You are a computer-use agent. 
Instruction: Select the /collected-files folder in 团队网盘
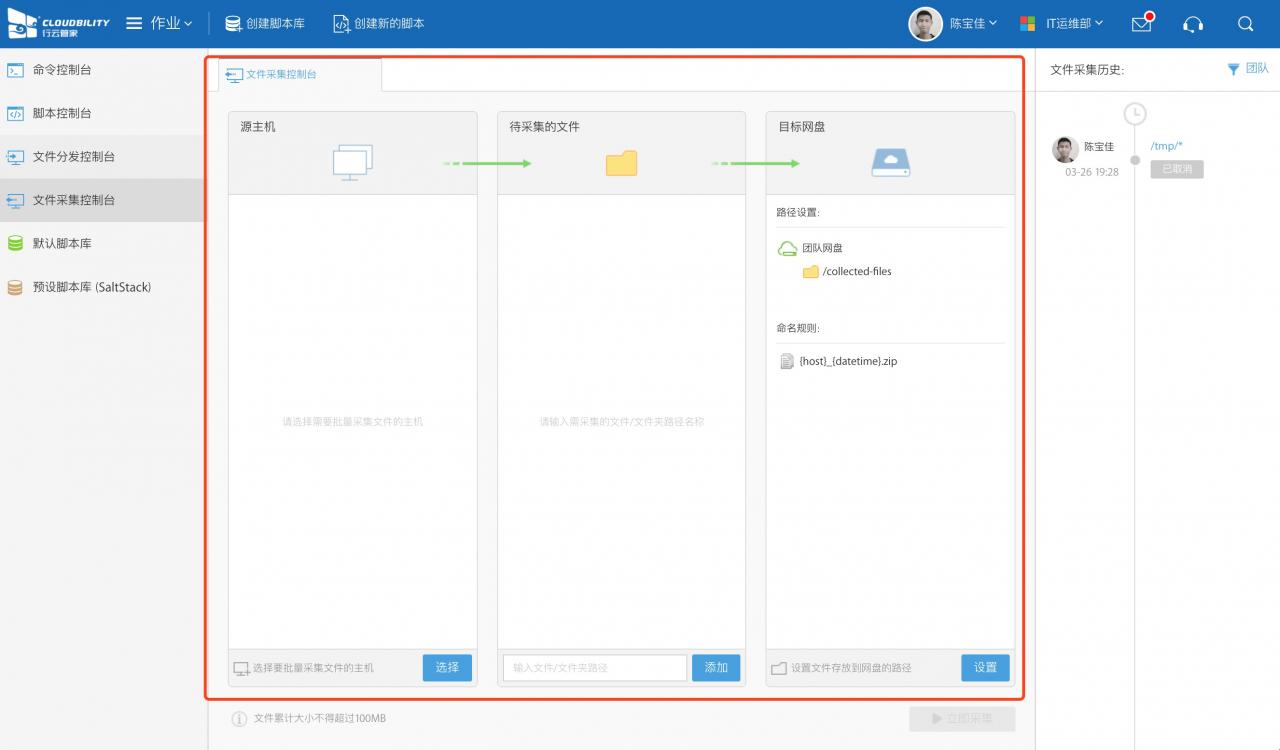point(856,271)
